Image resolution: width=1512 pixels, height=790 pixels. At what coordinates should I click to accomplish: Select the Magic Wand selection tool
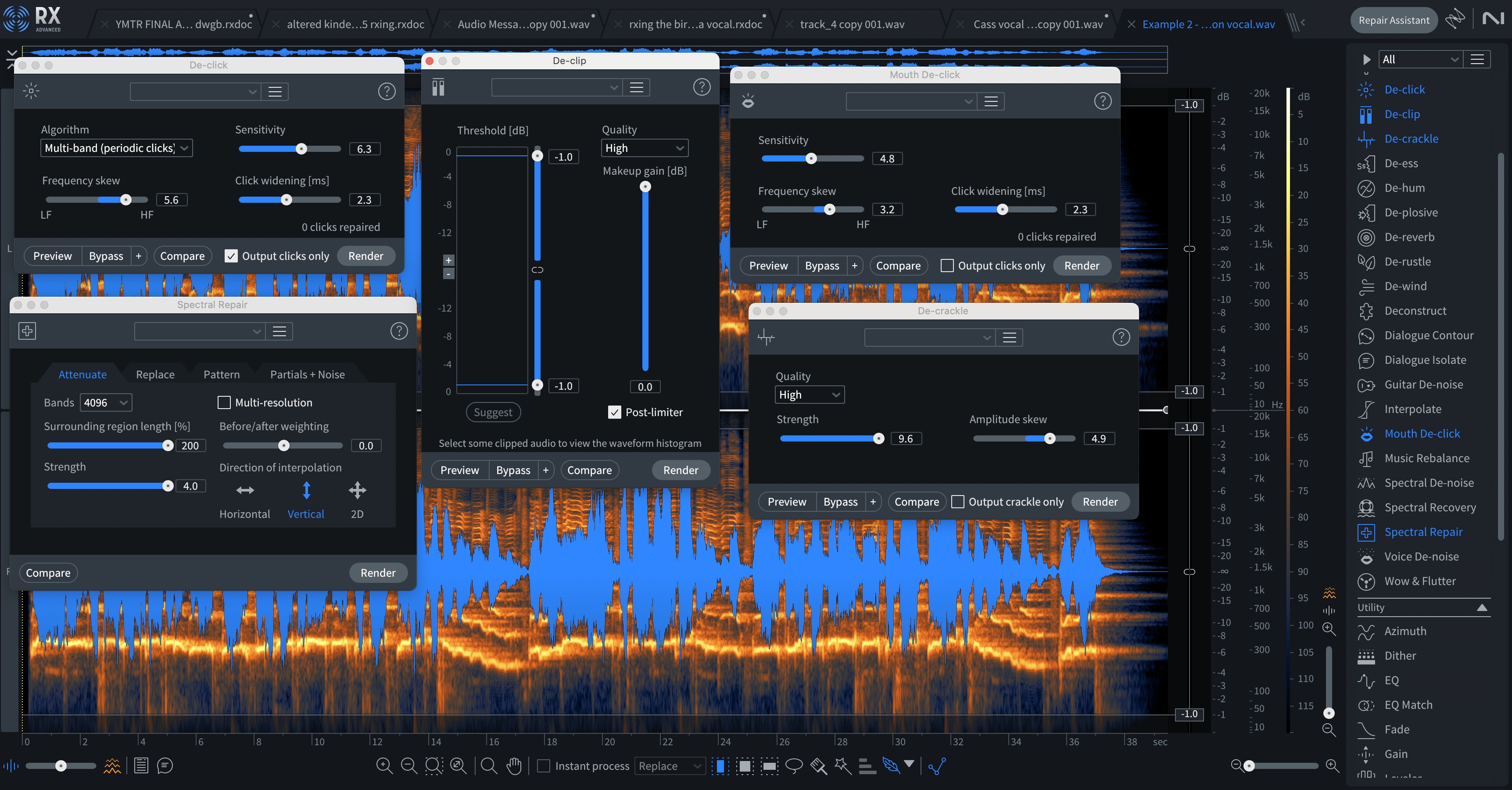[843, 766]
